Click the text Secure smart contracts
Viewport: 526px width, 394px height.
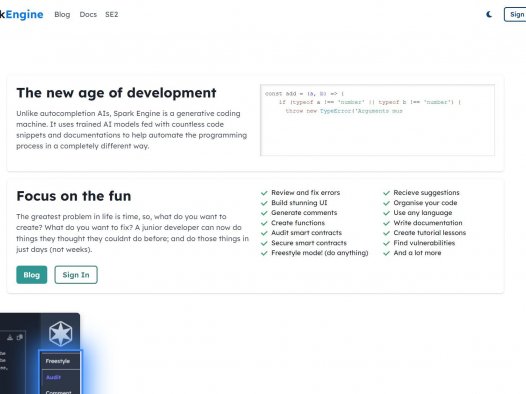[309, 243]
